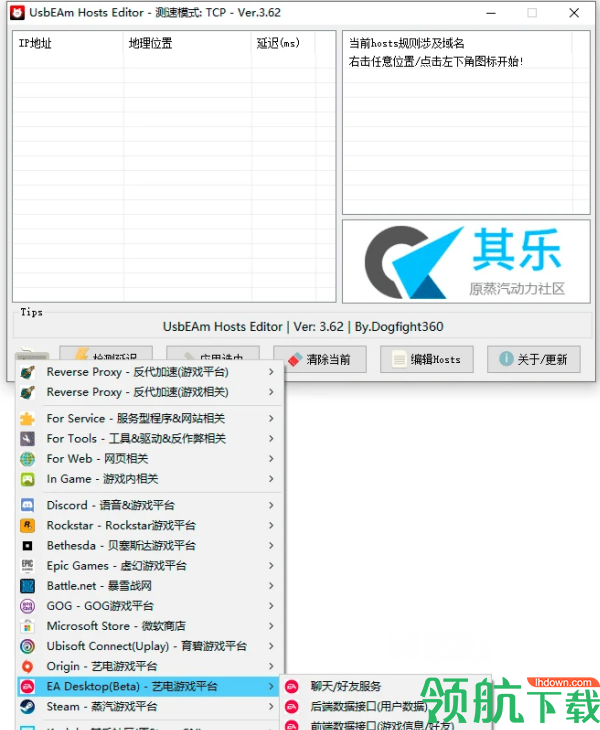Click the Origin orange logo icon
600x730 pixels.
coord(27,666)
